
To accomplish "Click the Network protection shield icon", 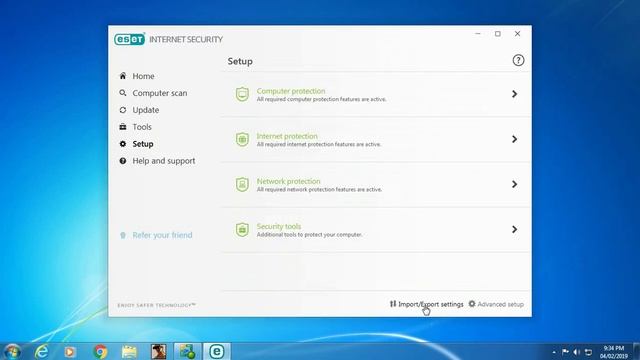I will click(x=242, y=184).
